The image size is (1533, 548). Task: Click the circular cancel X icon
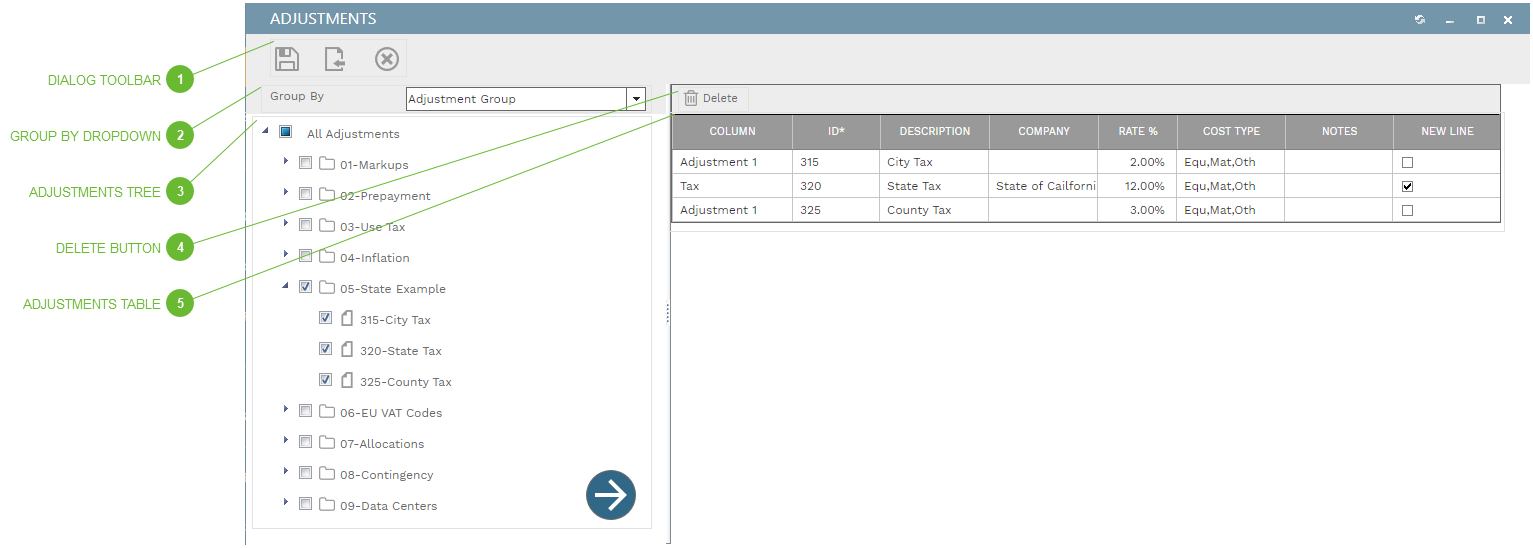386,59
